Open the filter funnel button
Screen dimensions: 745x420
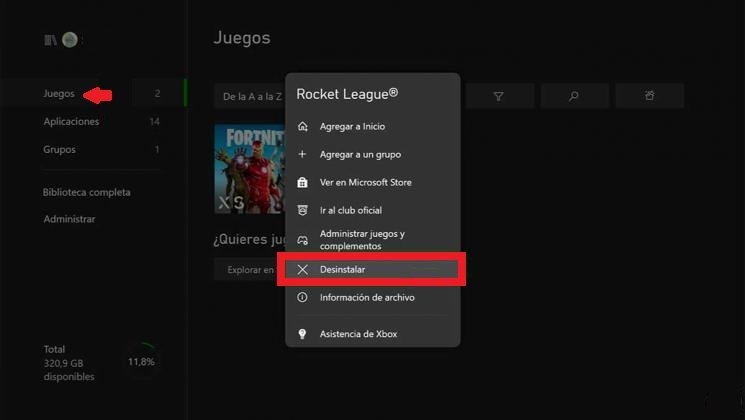coord(498,96)
